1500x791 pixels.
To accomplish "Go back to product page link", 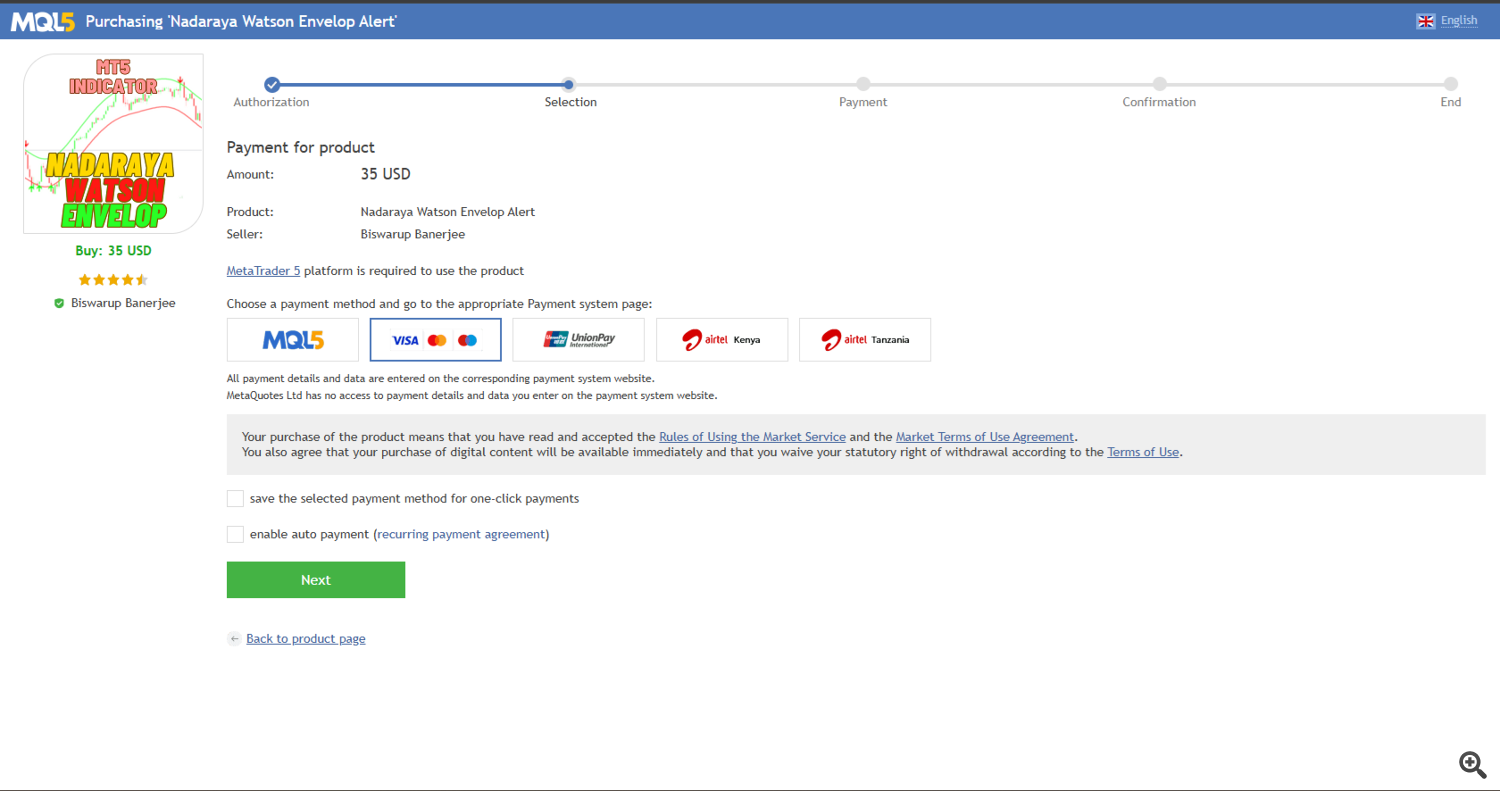I will tap(306, 639).
